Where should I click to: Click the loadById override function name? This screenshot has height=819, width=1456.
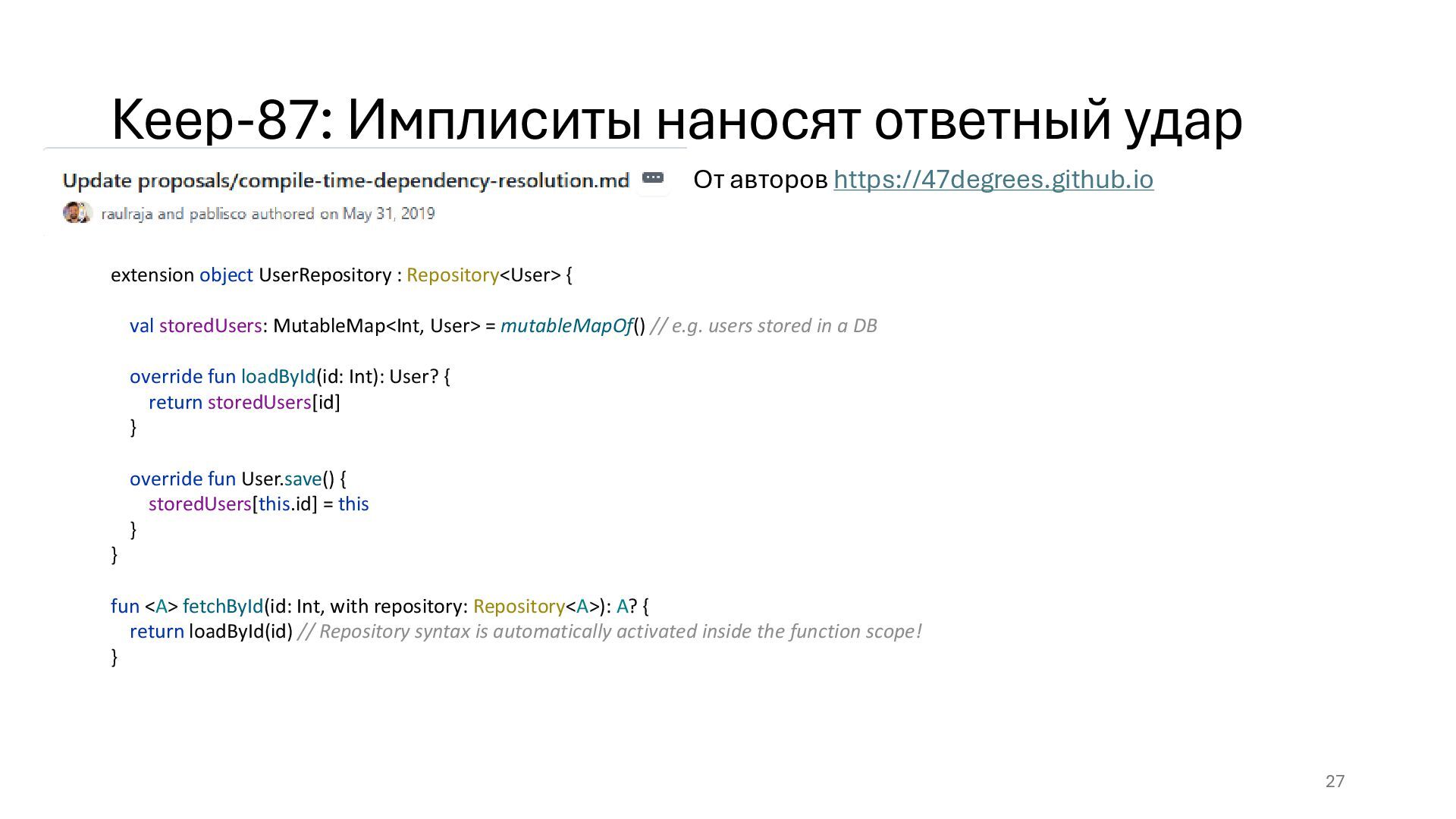tap(278, 377)
